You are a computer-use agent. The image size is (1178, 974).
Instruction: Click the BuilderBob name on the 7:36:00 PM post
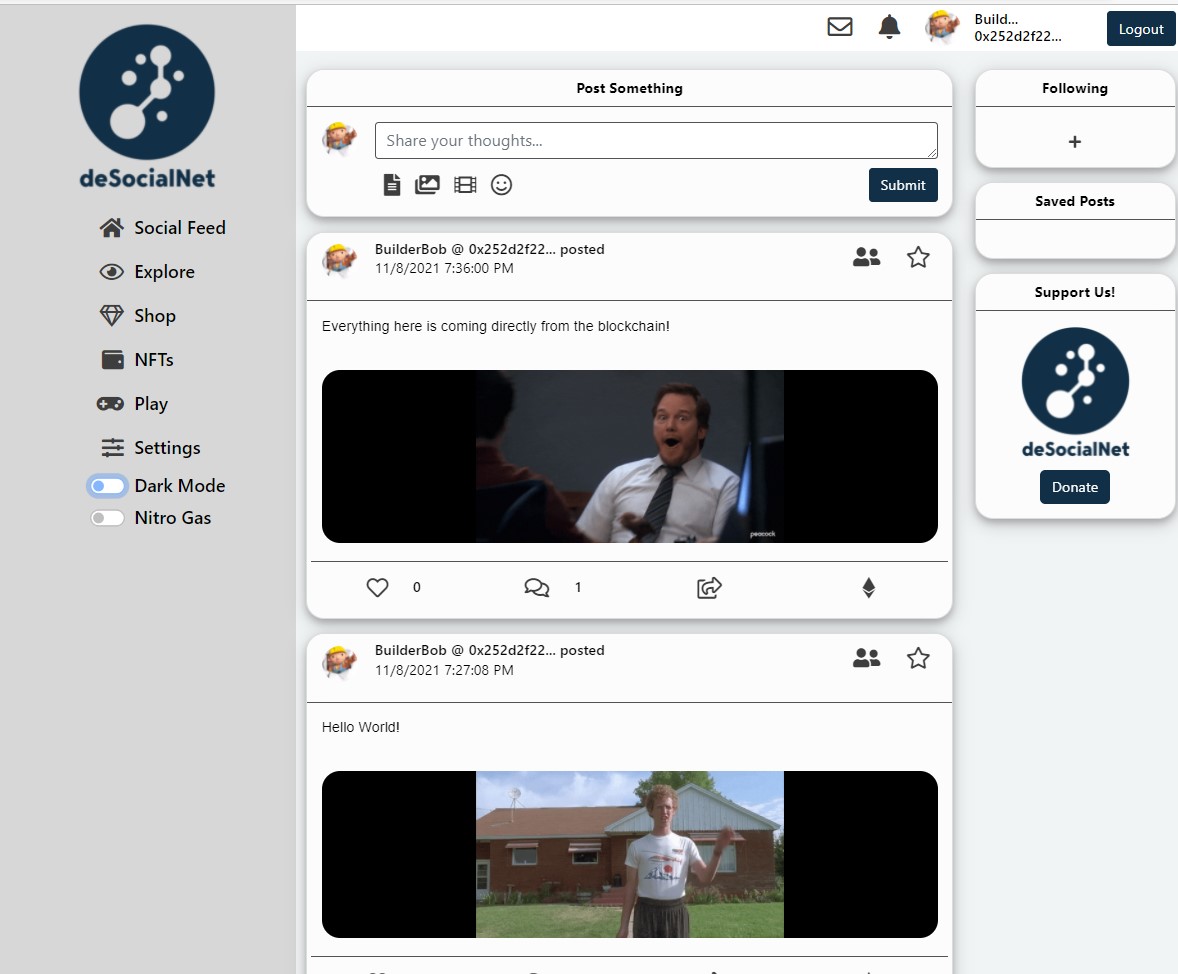[x=410, y=250]
